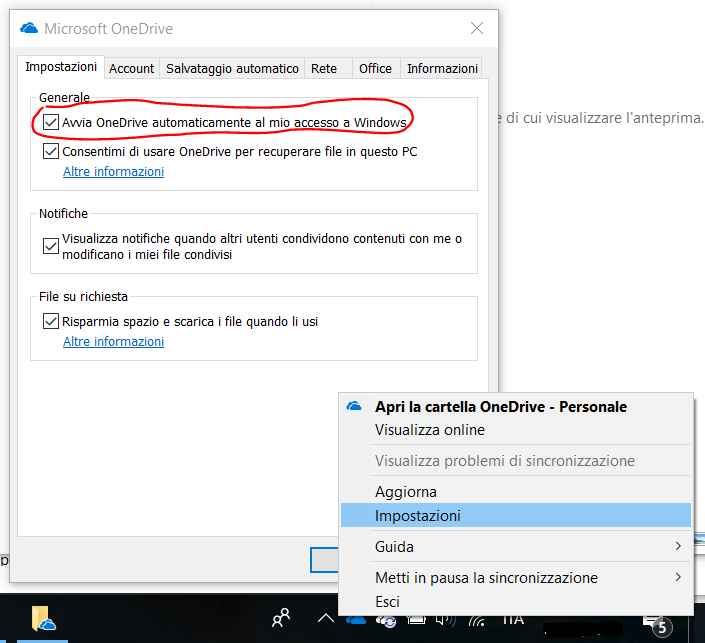Toggle Consentimi di usare OneDrive per recuperare file
705x643 pixels.
[51, 152]
